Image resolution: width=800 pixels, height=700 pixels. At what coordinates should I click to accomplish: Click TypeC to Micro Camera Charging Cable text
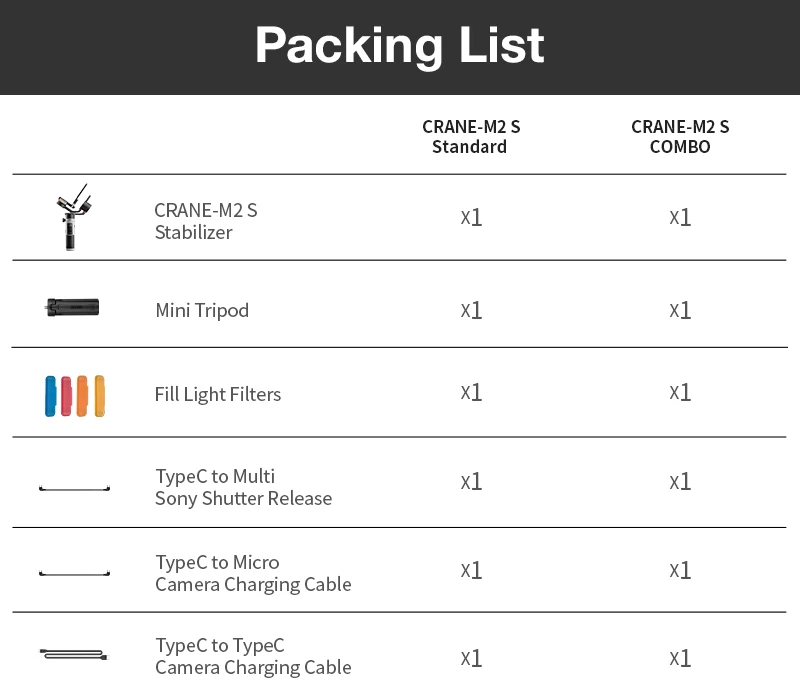[x=253, y=573]
